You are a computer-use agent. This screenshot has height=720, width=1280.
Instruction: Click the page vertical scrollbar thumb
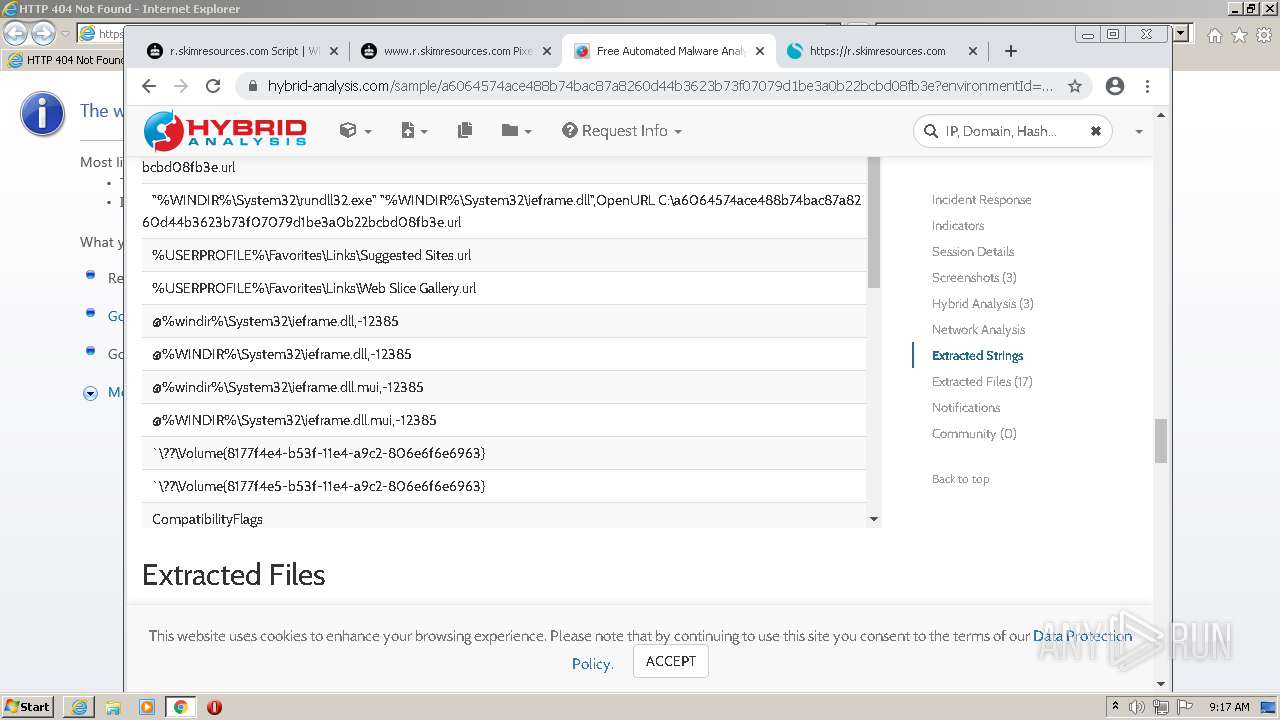click(1160, 440)
